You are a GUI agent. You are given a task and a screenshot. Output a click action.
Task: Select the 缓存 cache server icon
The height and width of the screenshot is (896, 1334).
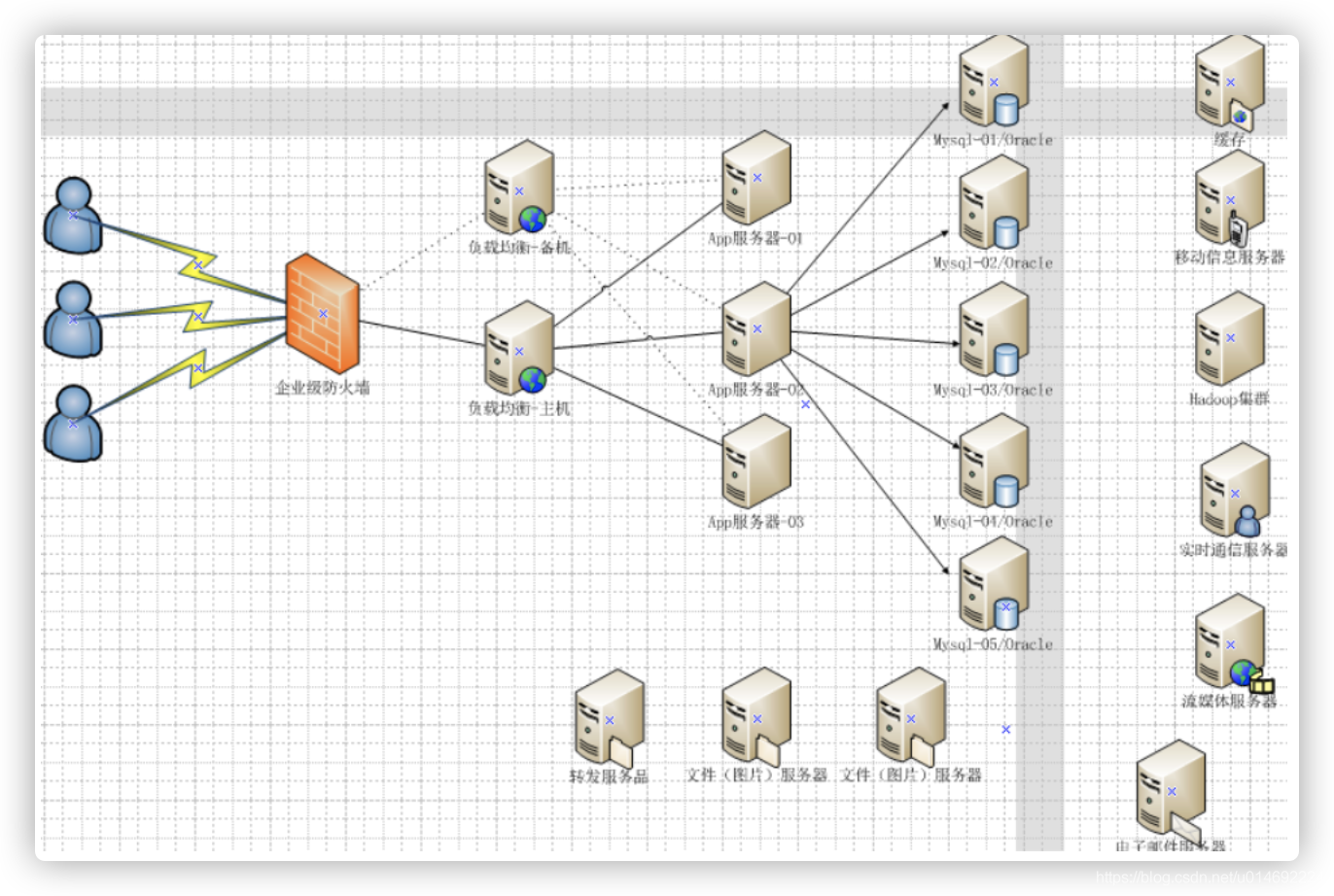(x=1230, y=82)
